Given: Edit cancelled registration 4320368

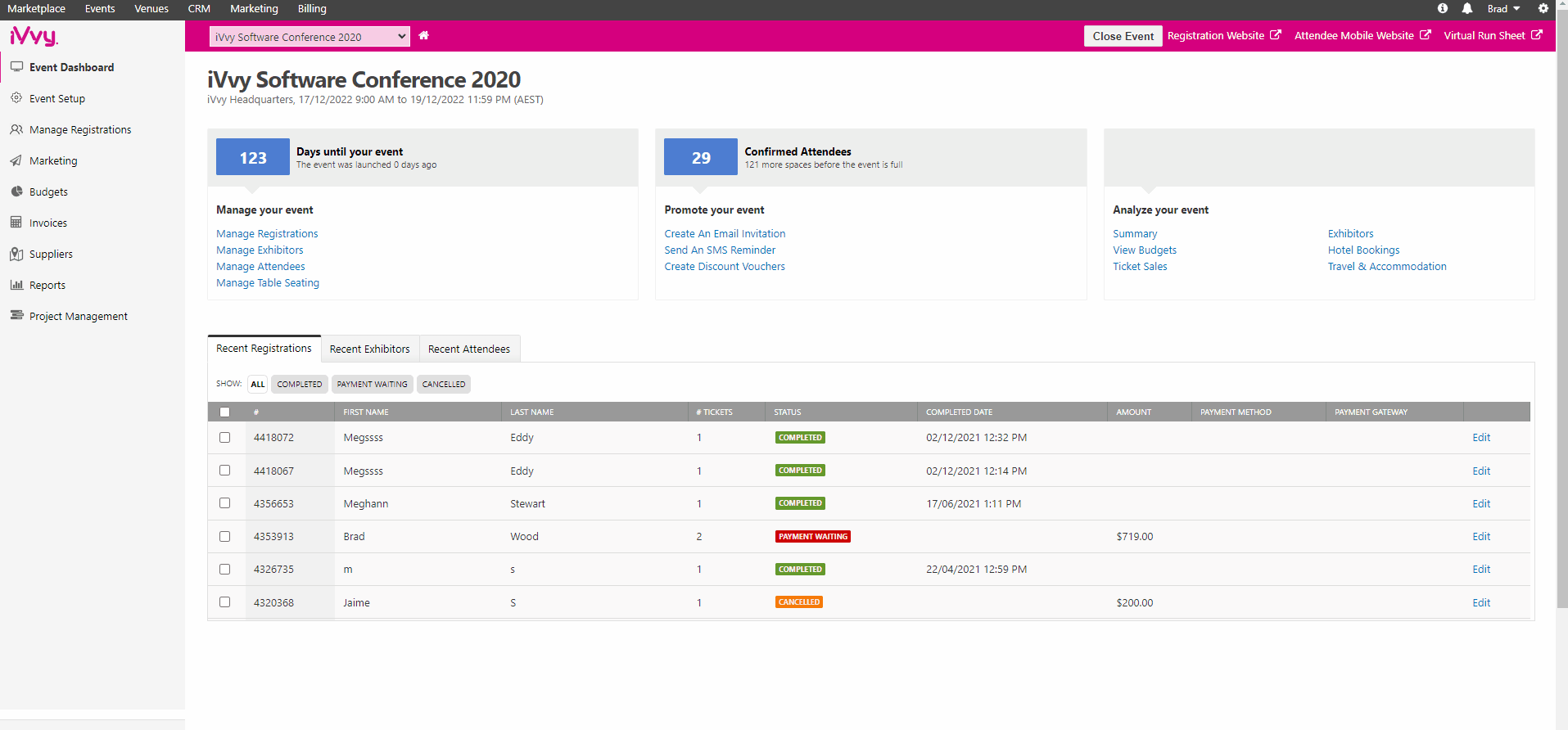Looking at the screenshot, I should click(x=1481, y=603).
